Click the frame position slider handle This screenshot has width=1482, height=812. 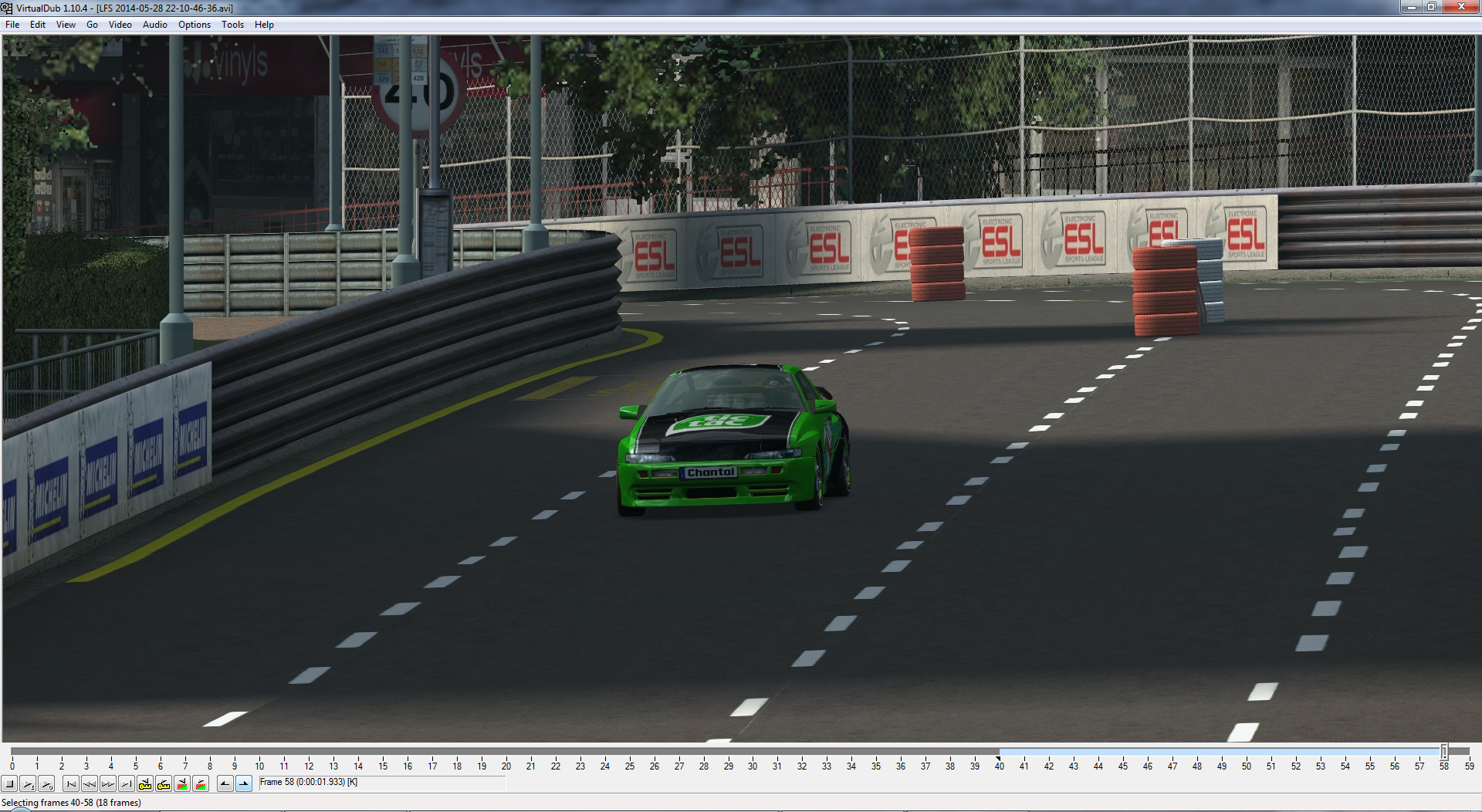1443,751
